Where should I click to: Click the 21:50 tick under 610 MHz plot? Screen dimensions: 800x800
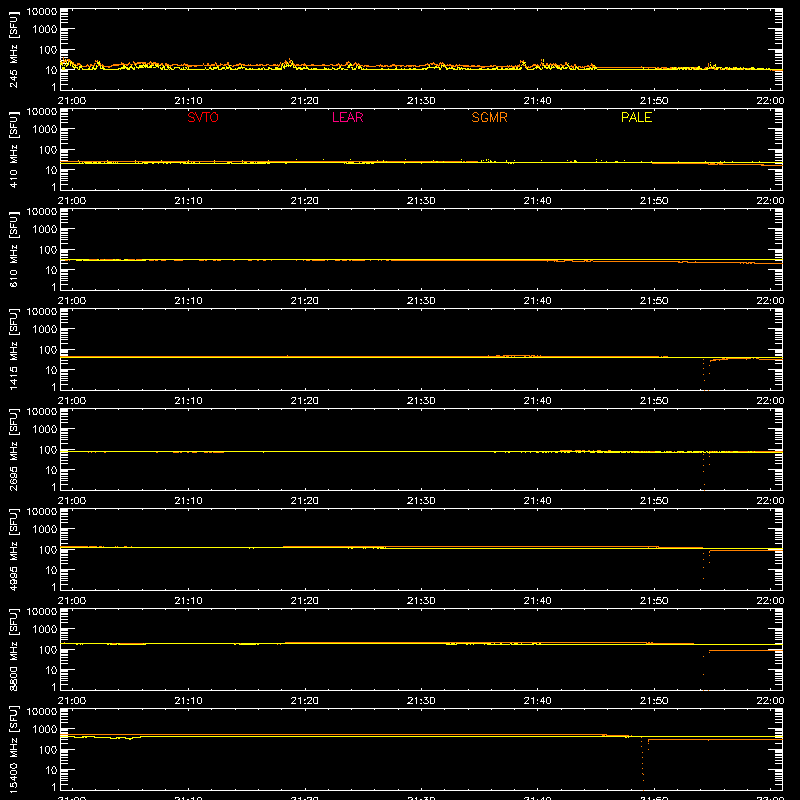coord(654,301)
